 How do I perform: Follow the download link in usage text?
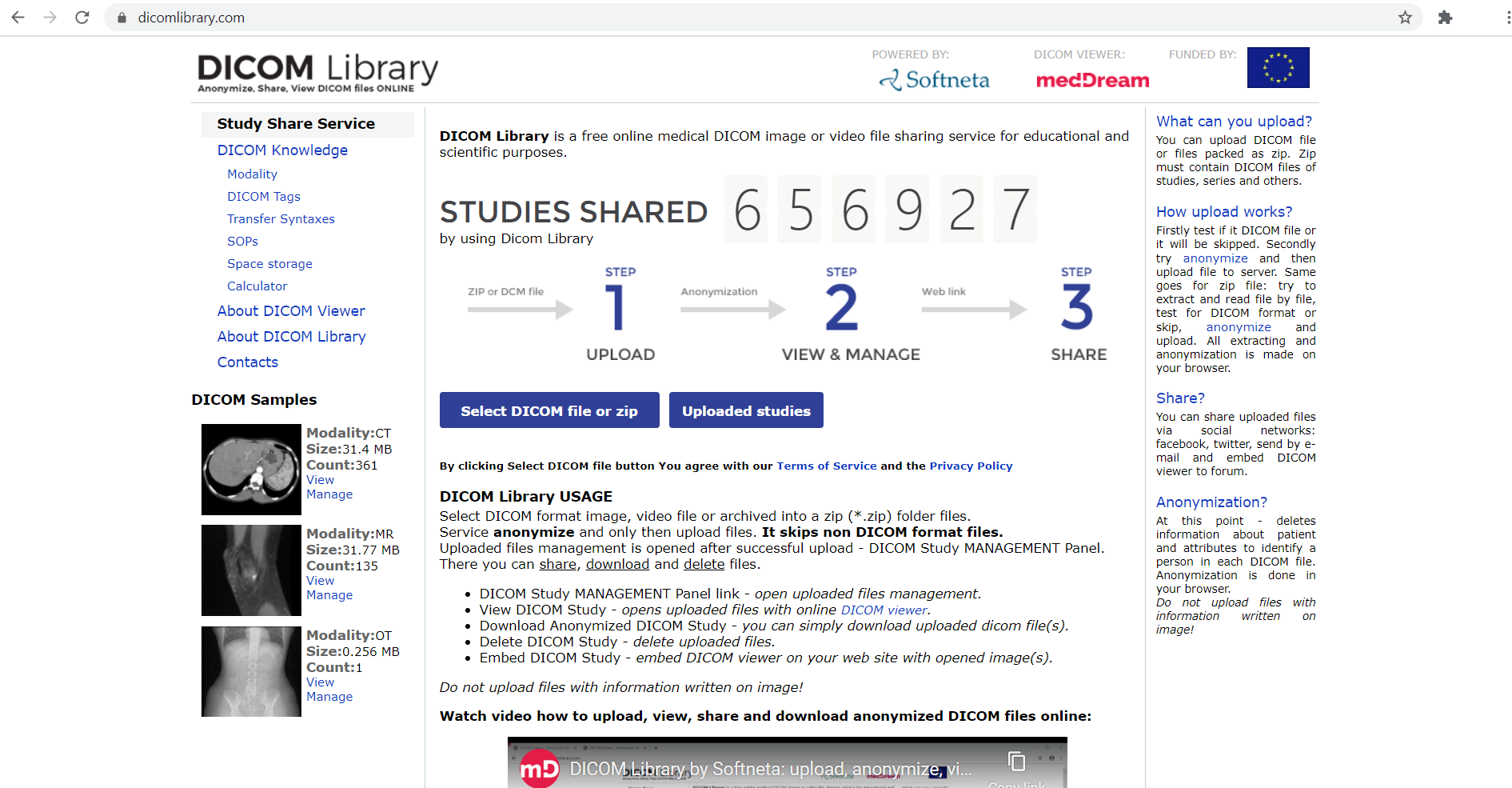617,564
